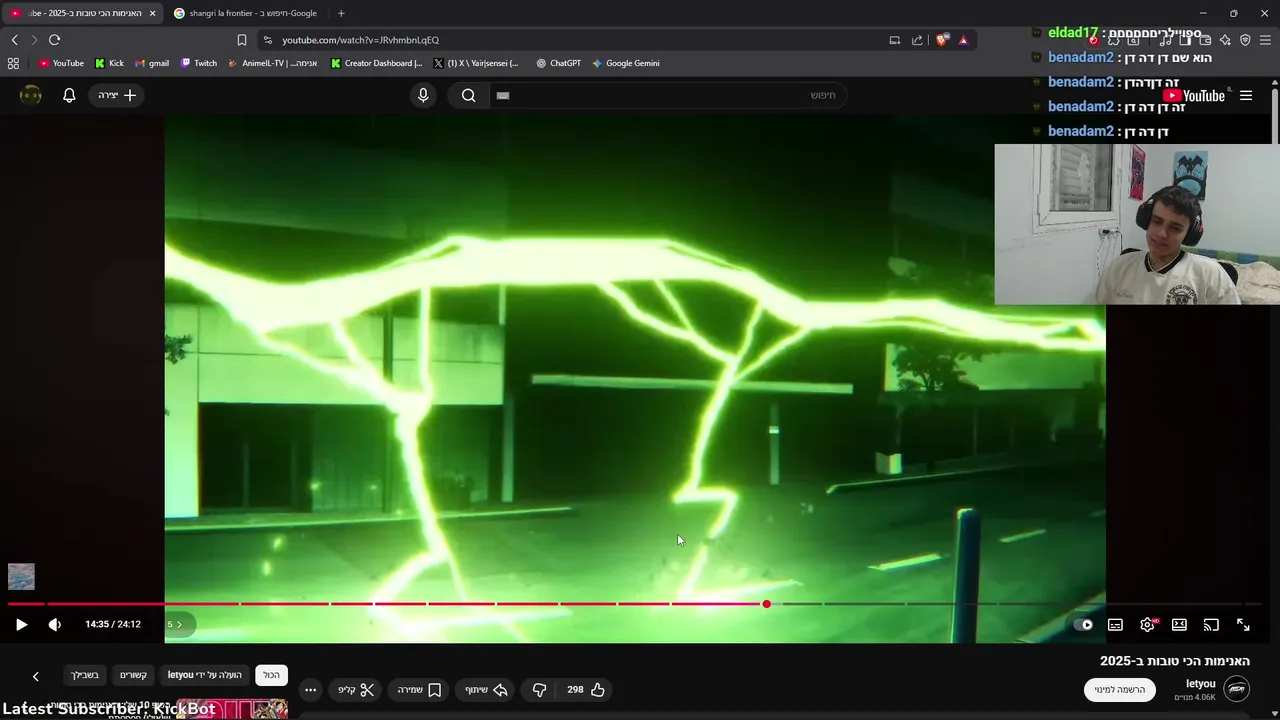Select the קשורים filter chip

click(x=133, y=675)
